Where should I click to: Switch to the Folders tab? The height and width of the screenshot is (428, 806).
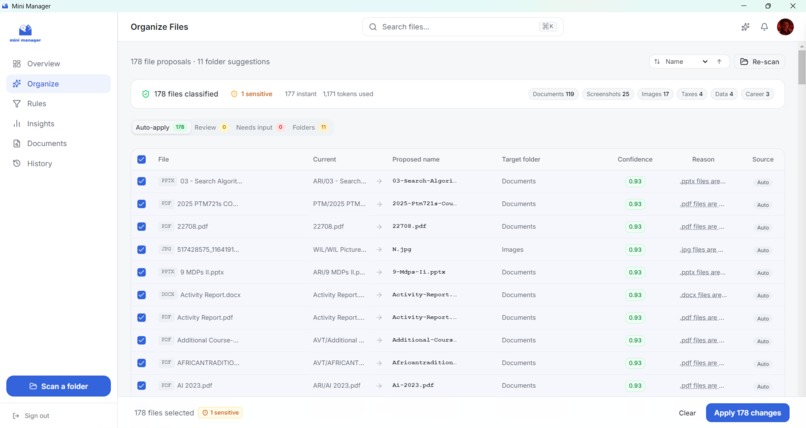click(x=309, y=127)
